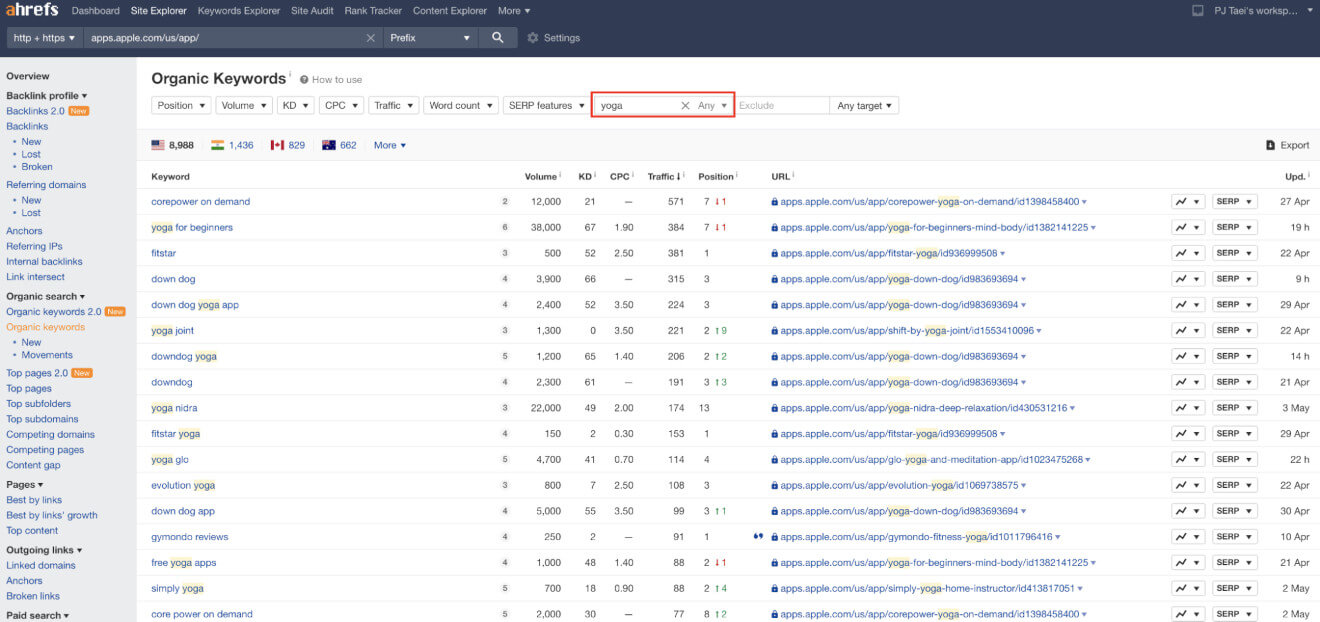
Task: Open URL dropdown for yoga nidra row
Action: [1073, 408]
